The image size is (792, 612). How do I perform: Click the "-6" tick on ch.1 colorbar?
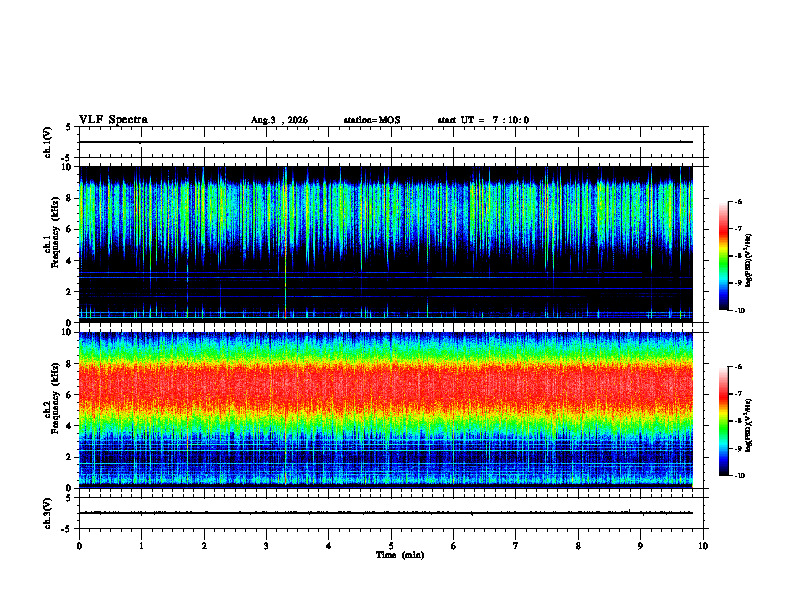(738, 201)
